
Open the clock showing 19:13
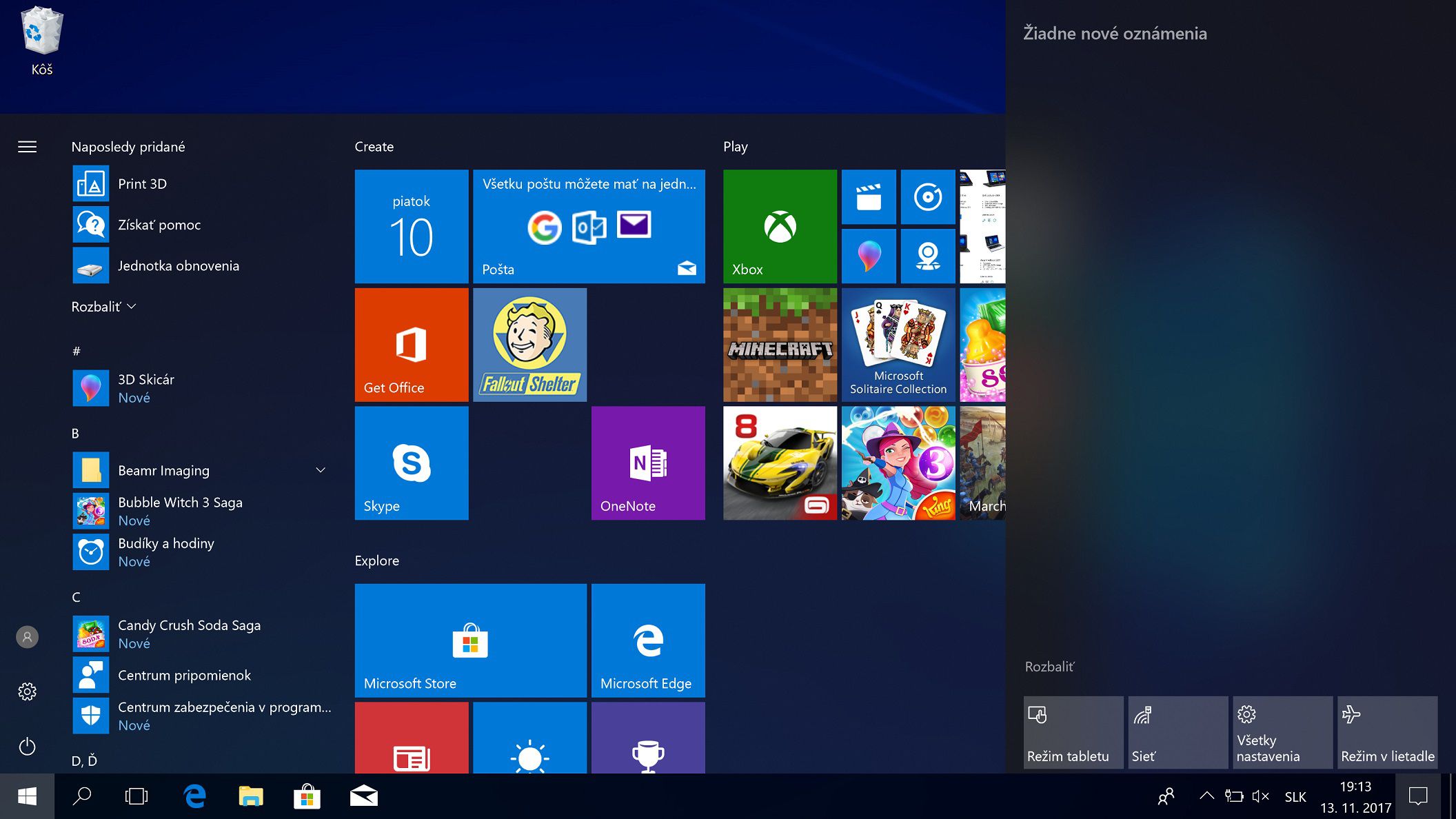(1355, 796)
